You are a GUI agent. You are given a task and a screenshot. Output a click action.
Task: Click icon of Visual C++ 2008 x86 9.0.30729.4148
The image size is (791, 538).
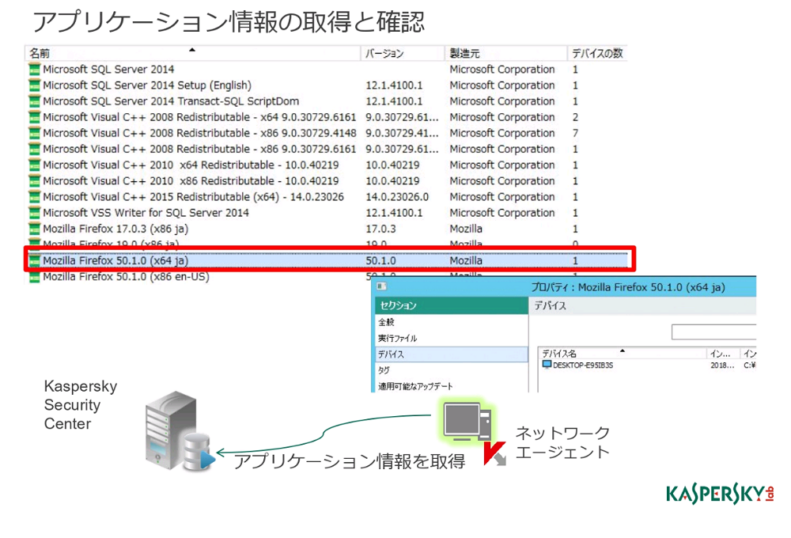point(34,133)
